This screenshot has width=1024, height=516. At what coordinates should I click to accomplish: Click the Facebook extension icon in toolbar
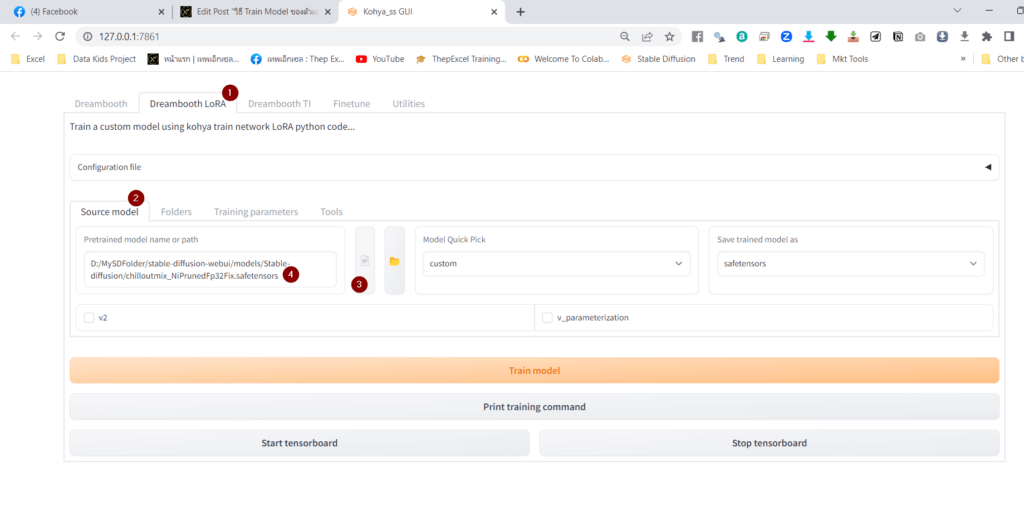697,36
